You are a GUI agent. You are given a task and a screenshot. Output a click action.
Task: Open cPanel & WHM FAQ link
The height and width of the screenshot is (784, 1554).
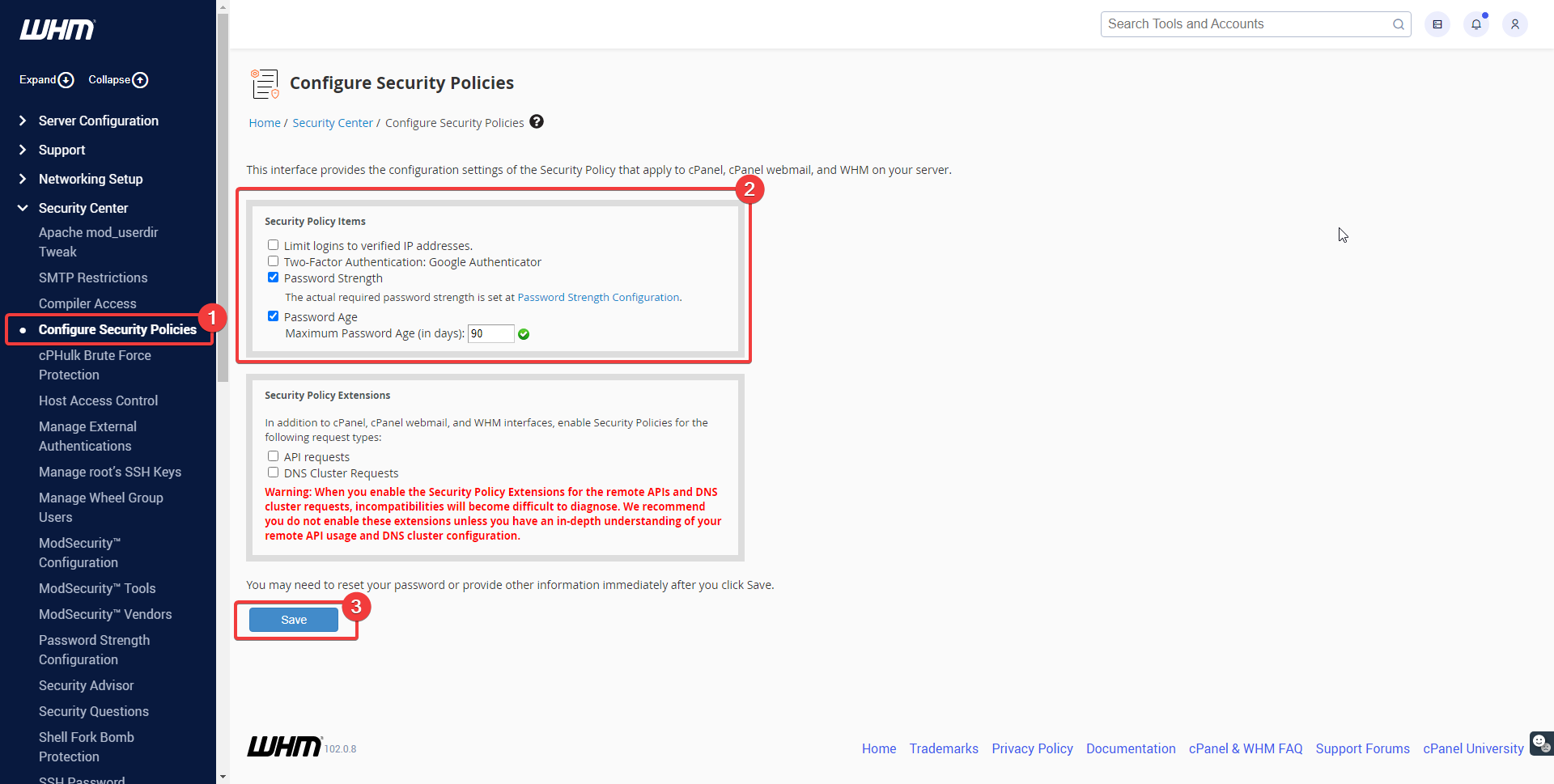tap(1246, 748)
